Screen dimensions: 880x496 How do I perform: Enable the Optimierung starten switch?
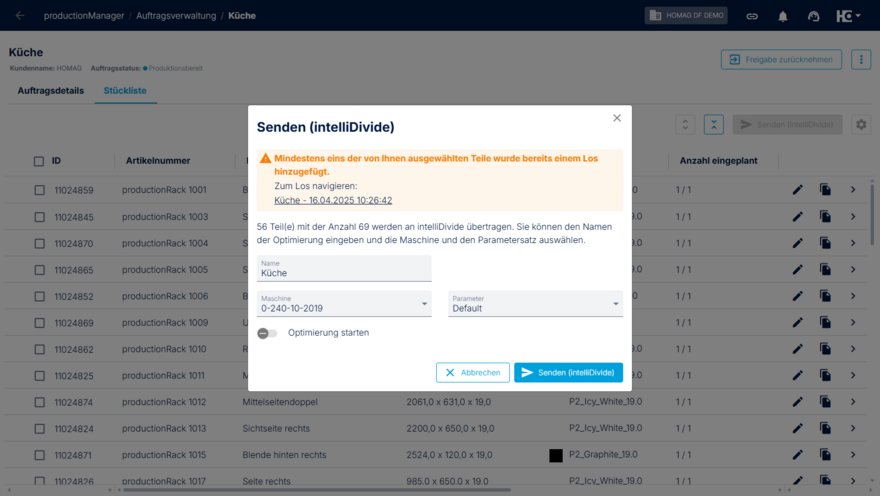[267, 333]
